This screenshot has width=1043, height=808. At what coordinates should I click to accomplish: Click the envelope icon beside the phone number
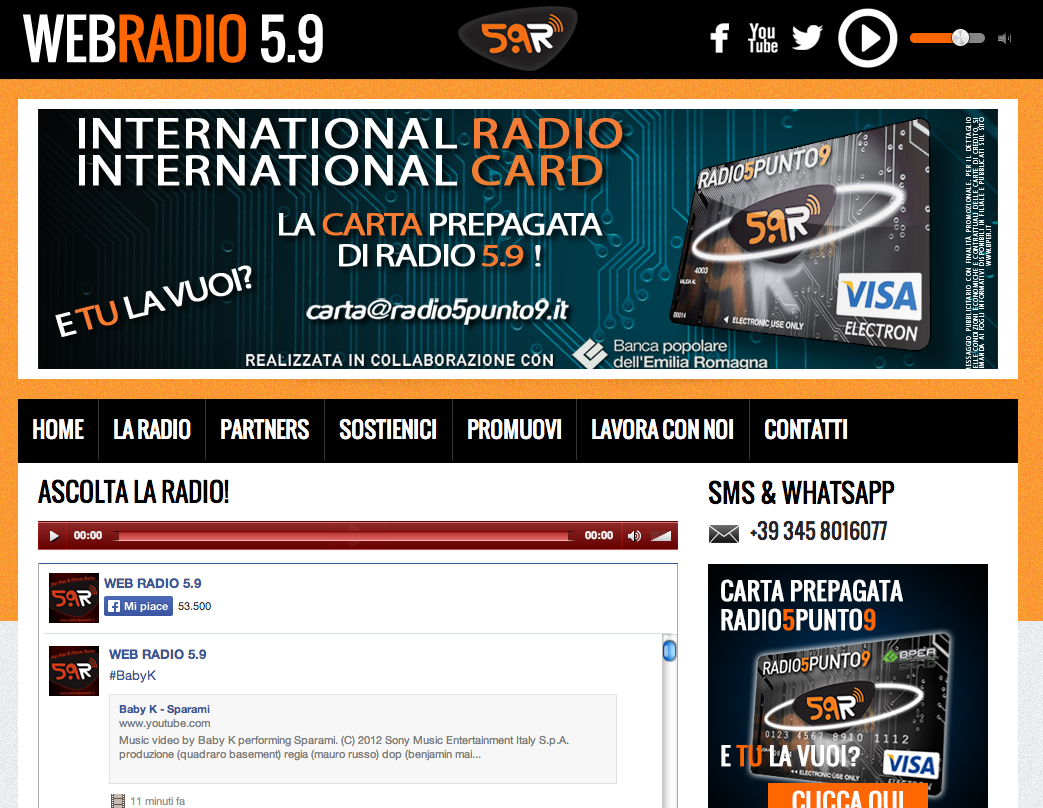724,534
